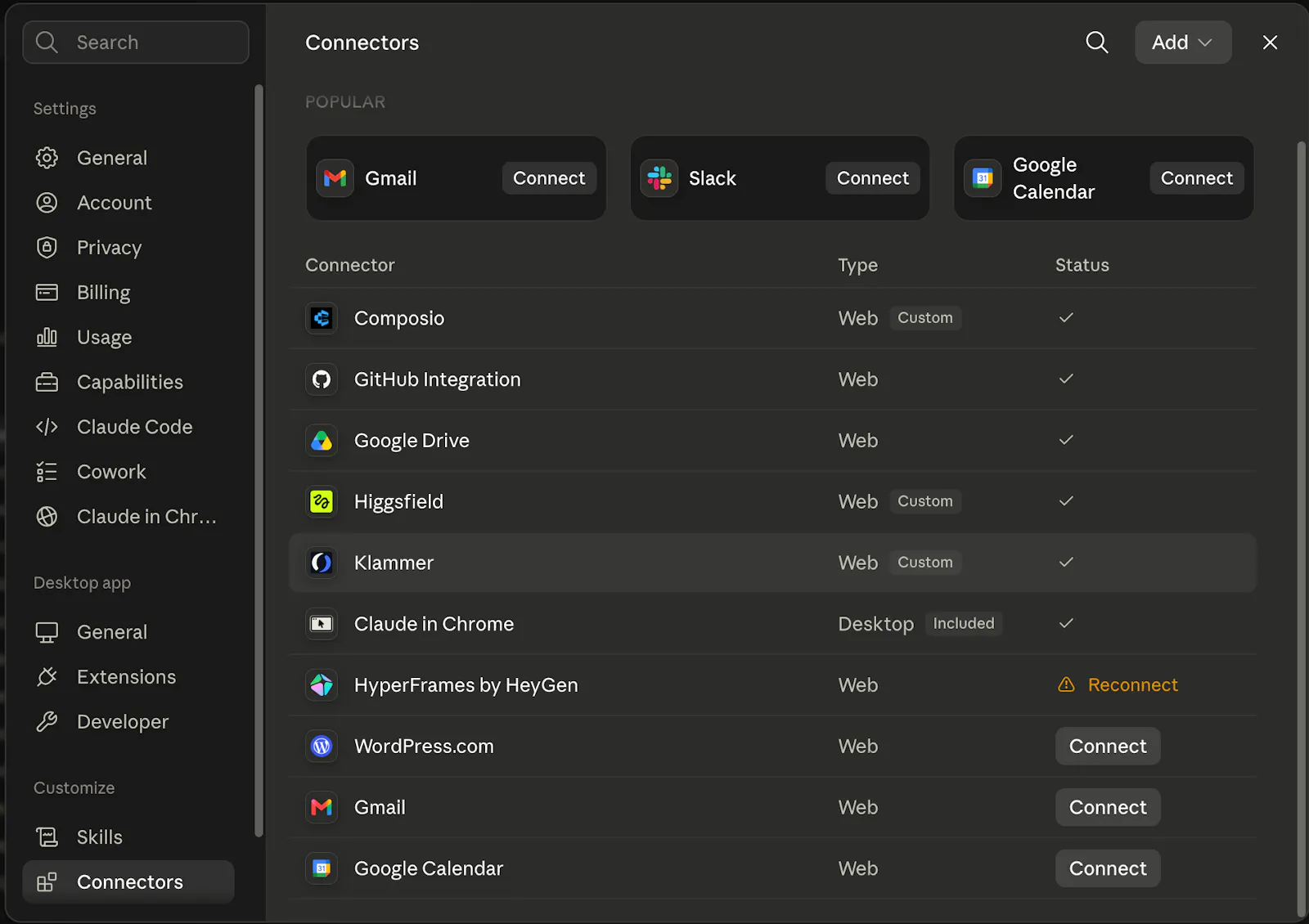Open the Add dropdown menu
The width and height of the screenshot is (1309, 924).
coord(1182,43)
